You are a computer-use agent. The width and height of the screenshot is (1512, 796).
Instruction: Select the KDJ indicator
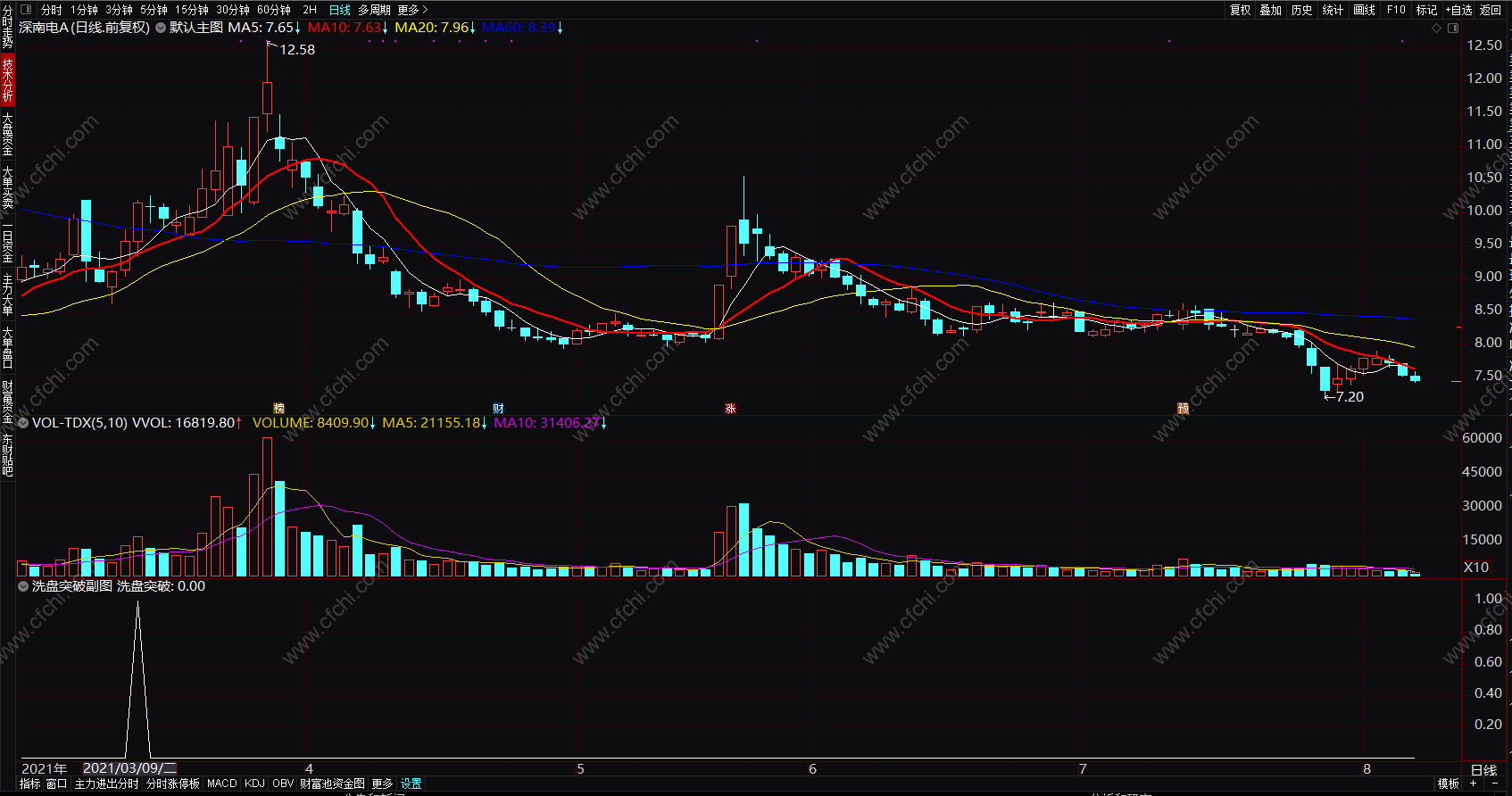pos(254,784)
